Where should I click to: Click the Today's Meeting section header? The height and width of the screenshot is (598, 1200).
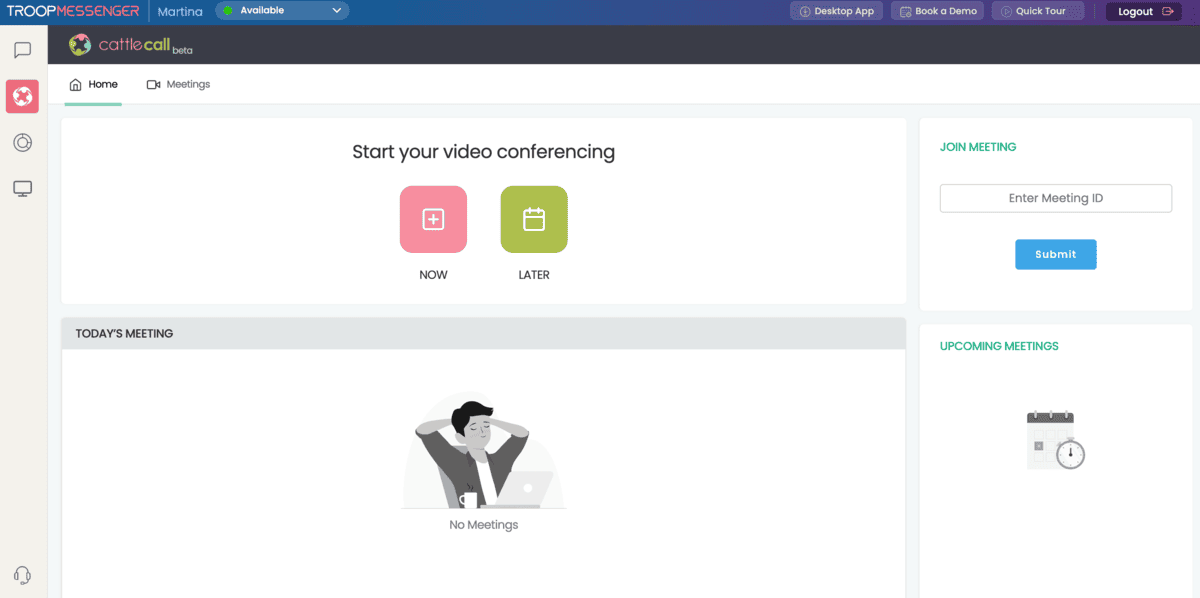coord(122,333)
